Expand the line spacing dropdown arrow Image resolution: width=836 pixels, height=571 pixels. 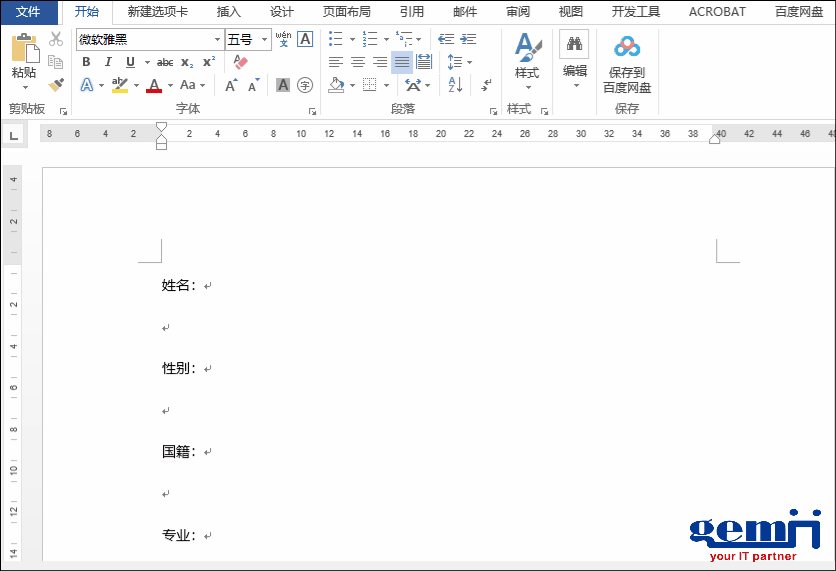[x=470, y=62]
